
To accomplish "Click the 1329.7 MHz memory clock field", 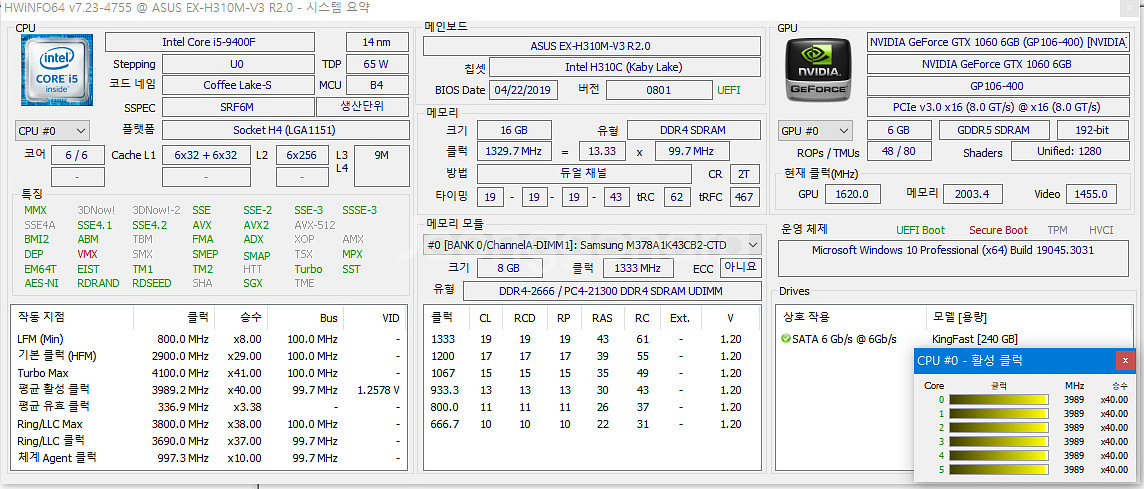I will pyautogui.click(x=514, y=151).
